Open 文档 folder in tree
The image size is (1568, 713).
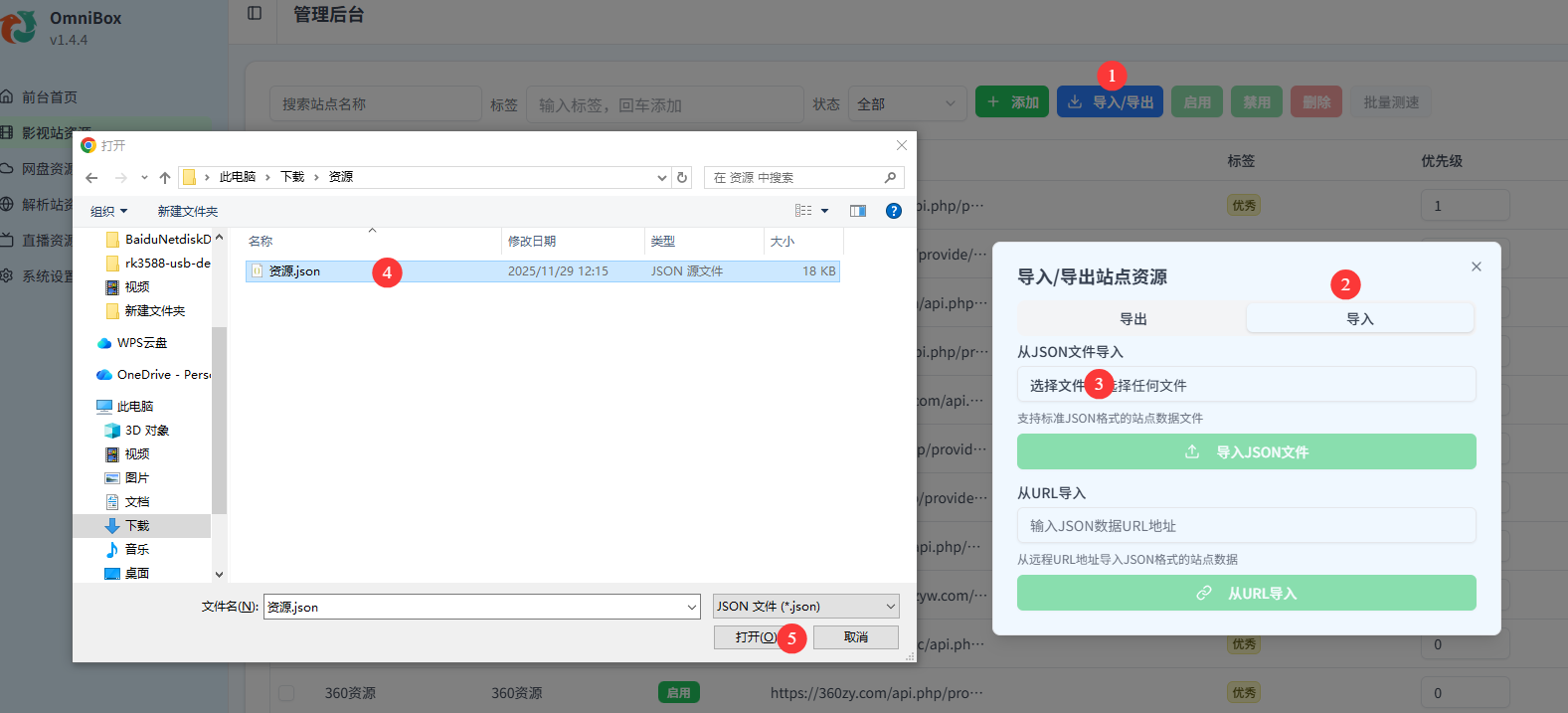click(127, 502)
